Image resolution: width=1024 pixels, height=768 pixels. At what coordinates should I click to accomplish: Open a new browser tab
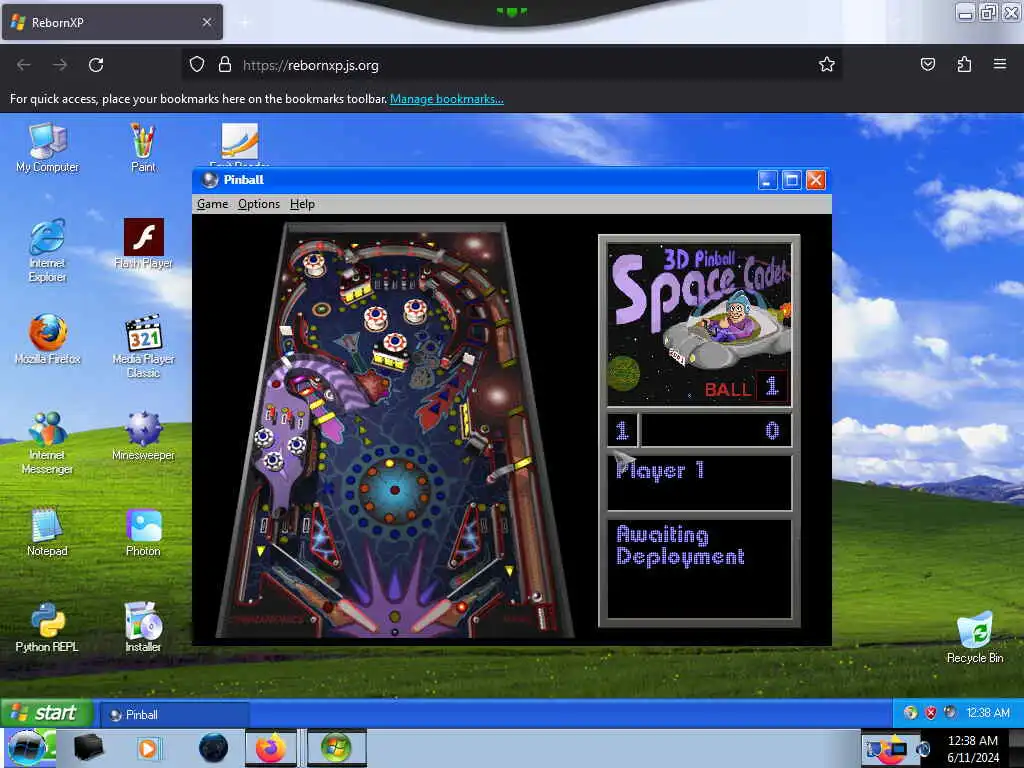(244, 22)
